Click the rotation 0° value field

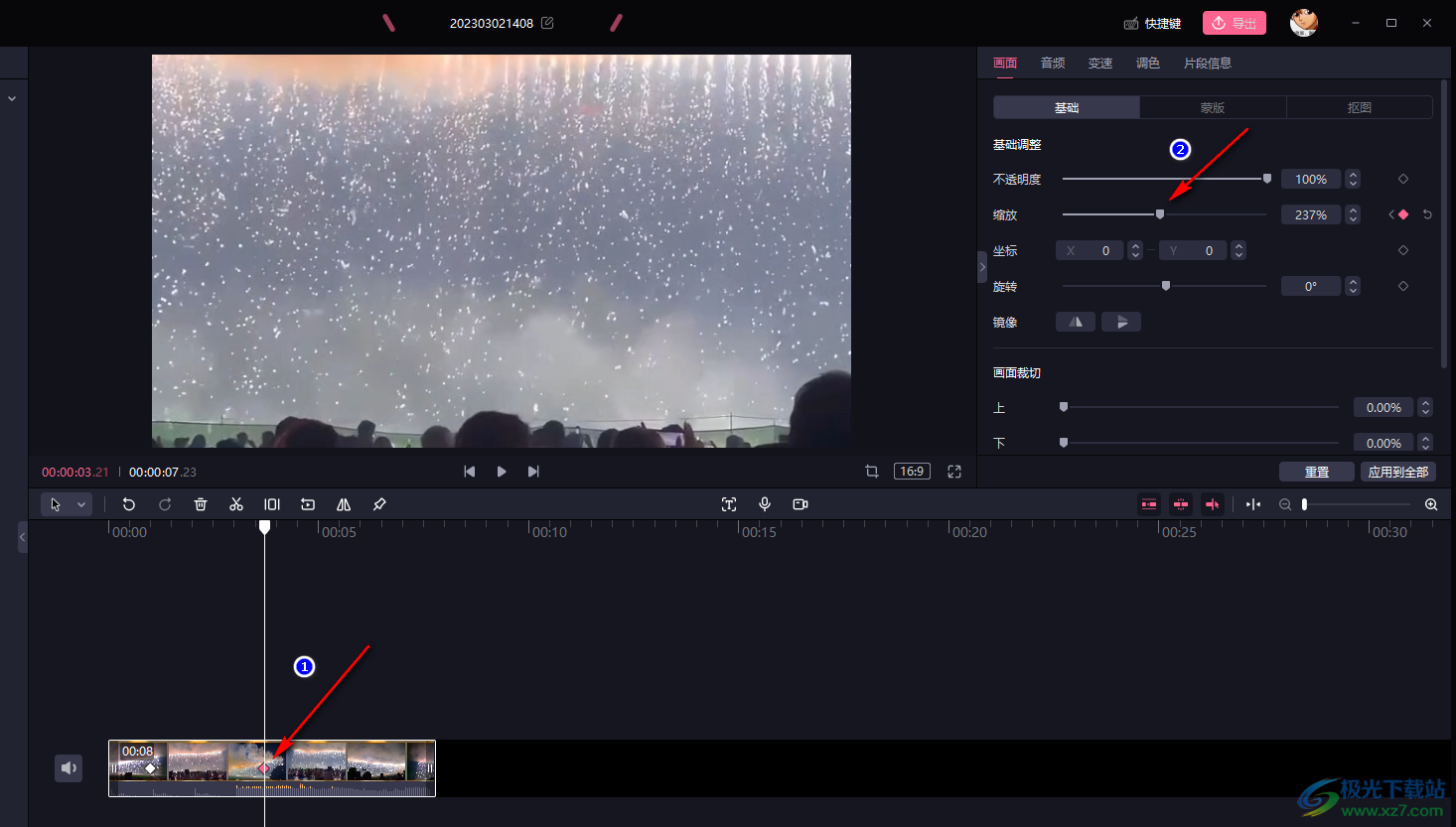pyautogui.click(x=1311, y=286)
